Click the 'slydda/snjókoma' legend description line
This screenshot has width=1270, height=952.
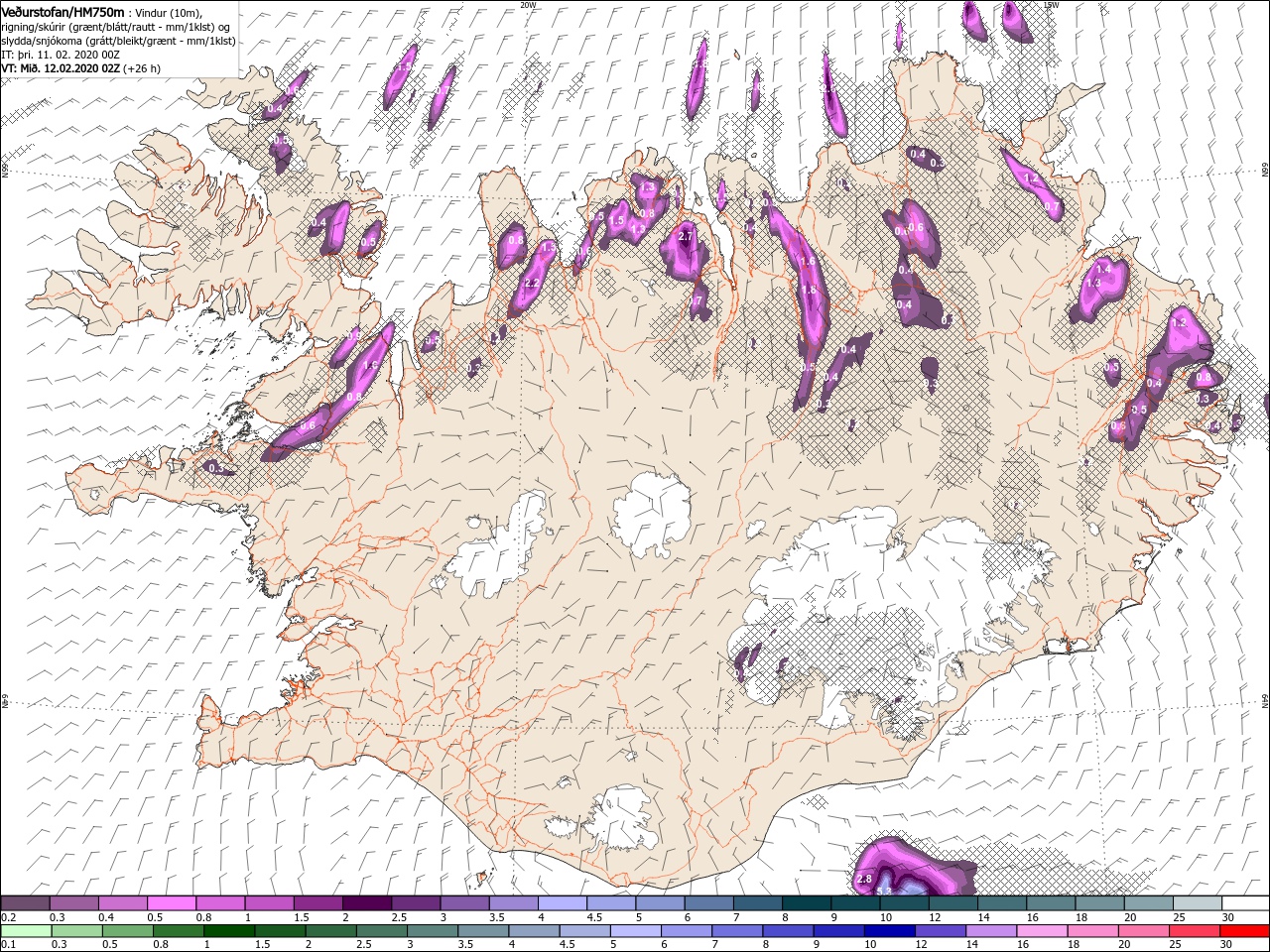click(x=116, y=41)
